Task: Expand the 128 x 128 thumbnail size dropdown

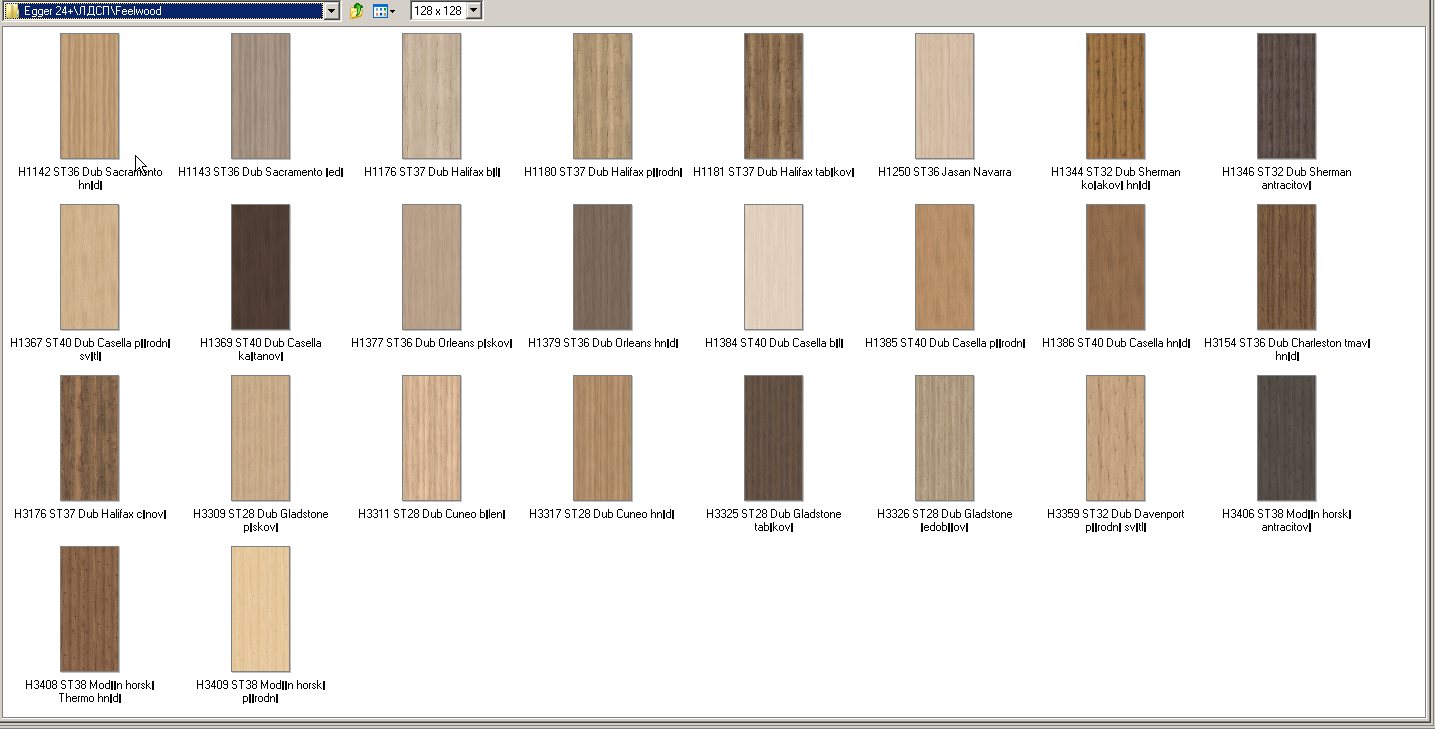Action: pos(474,11)
